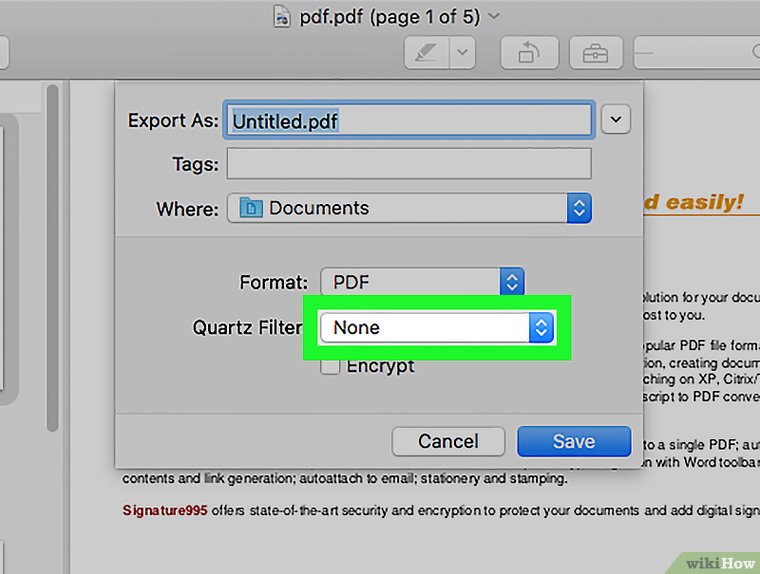Open the title bar chevron next to page count

pyautogui.click(x=493, y=16)
